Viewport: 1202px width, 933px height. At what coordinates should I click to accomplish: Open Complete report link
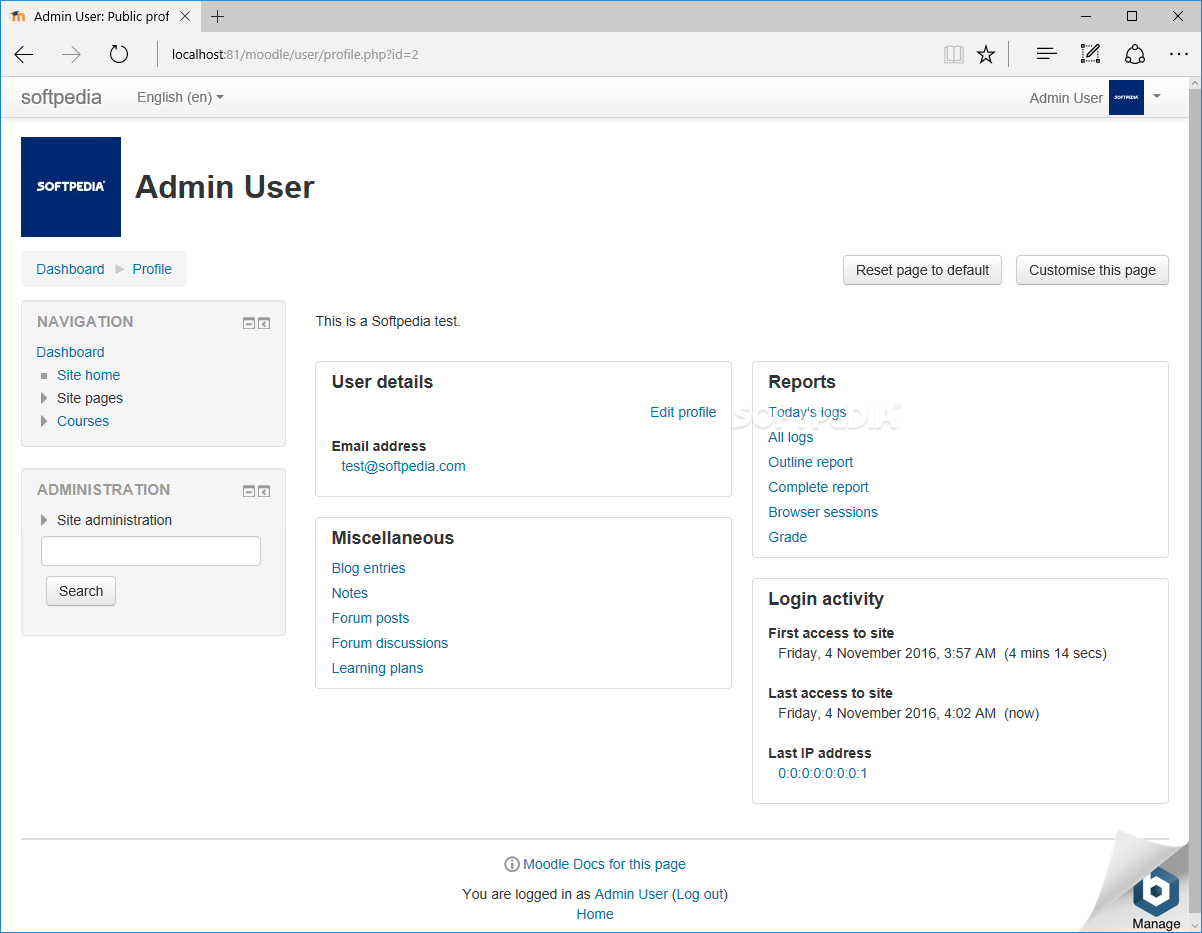coord(818,487)
